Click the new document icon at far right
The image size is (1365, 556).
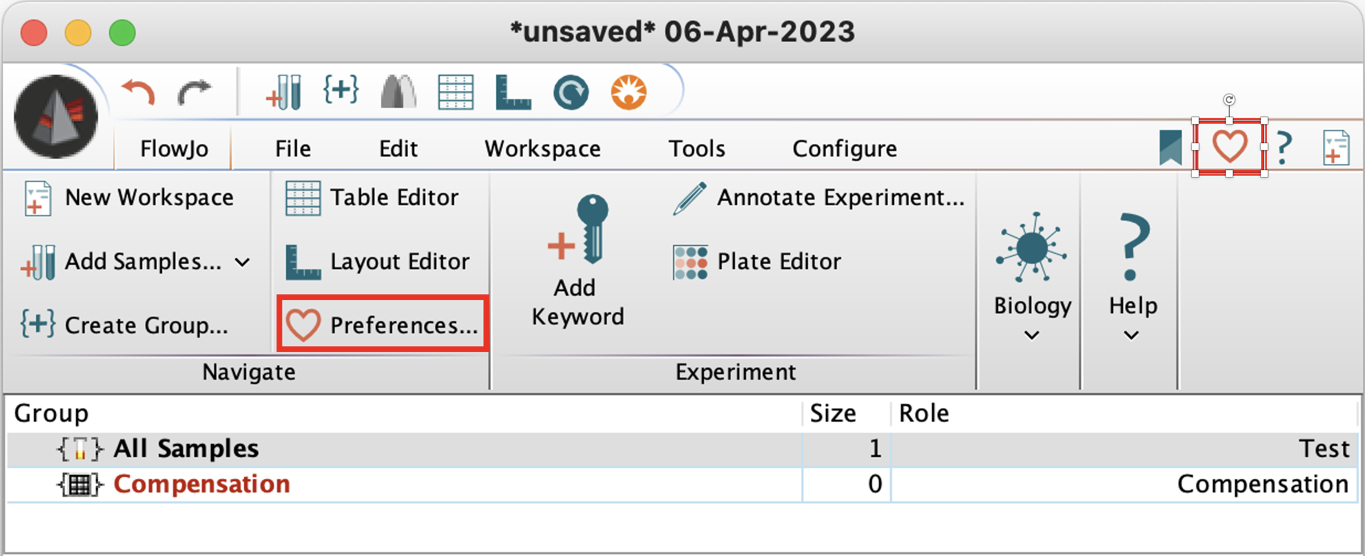tap(1335, 148)
